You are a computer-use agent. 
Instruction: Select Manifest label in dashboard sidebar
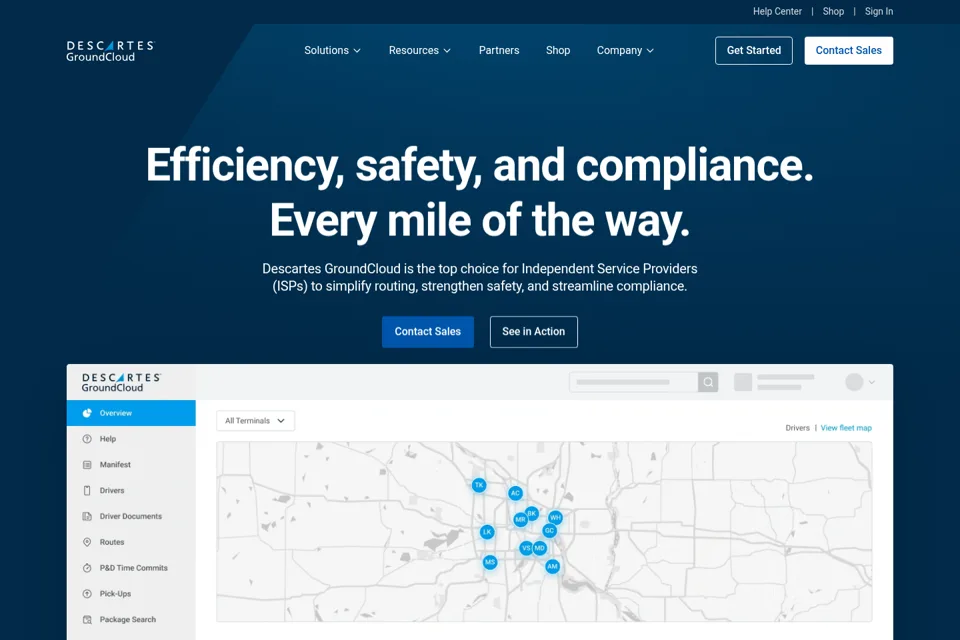click(115, 465)
